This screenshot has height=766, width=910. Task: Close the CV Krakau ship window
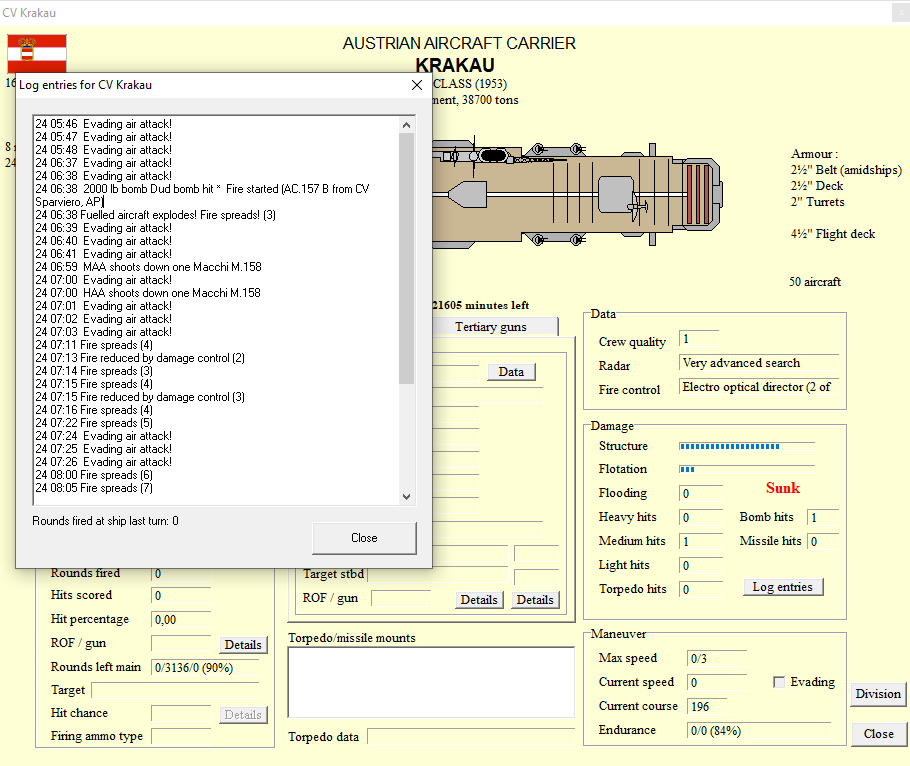tap(878, 734)
